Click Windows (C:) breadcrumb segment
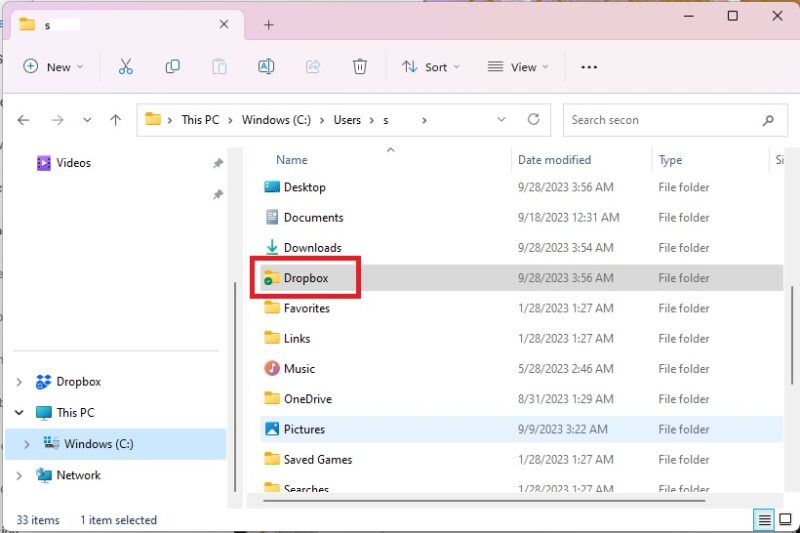The width and height of the screenshot is (800, 533). coord(276,120)
